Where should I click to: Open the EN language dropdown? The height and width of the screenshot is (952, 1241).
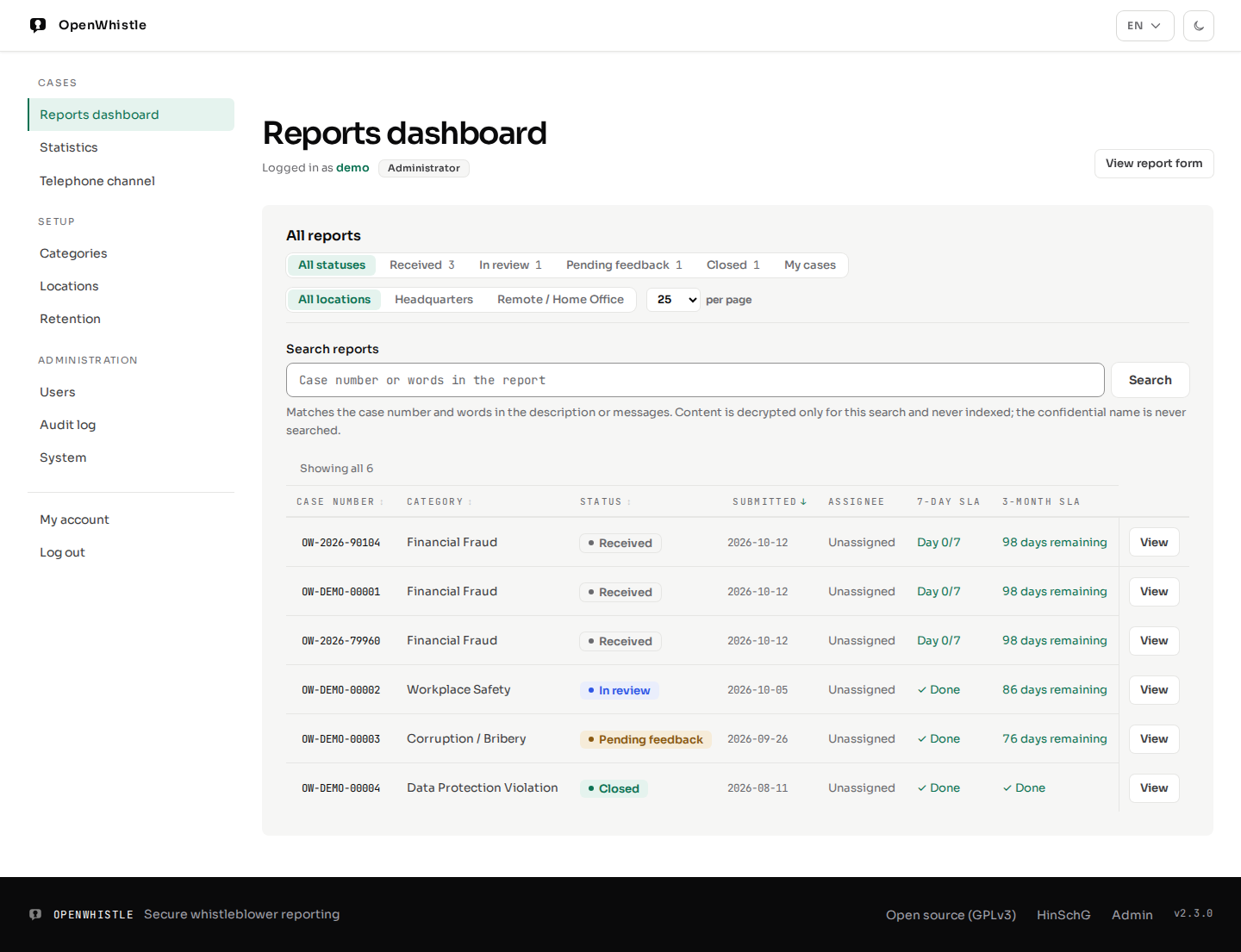(x=1144, y=26)
